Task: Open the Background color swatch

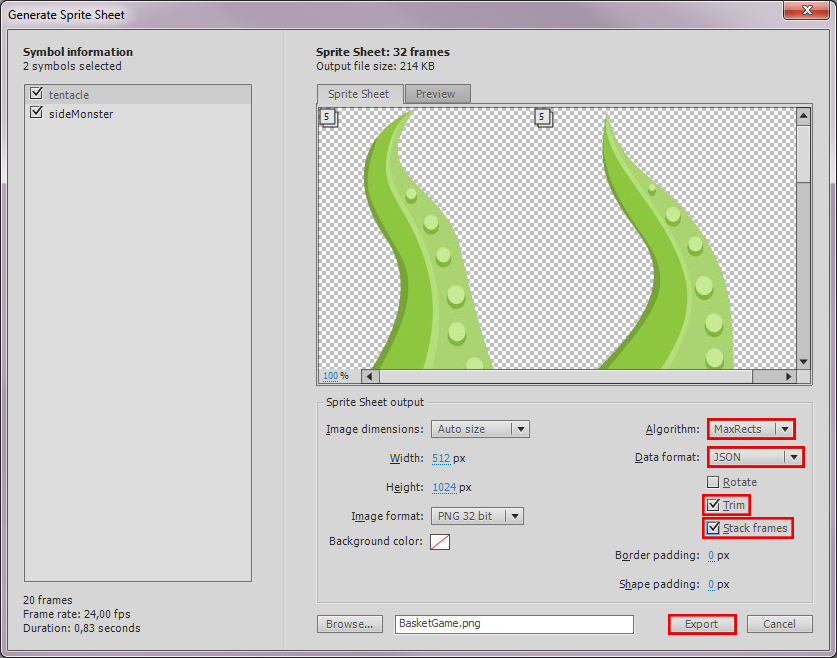Action: tap(440, 542)
